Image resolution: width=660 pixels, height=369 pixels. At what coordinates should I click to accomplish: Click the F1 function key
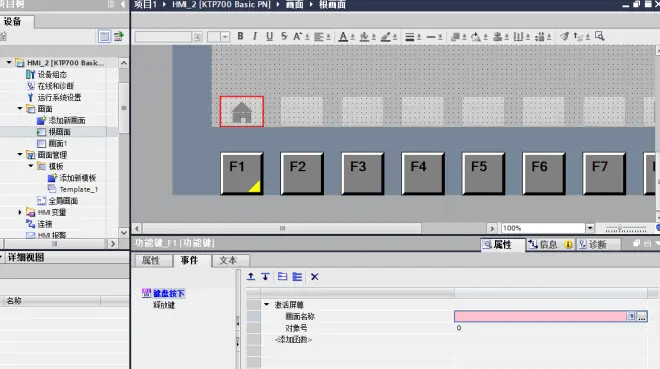pyautogui.click(x=242, y=173)
